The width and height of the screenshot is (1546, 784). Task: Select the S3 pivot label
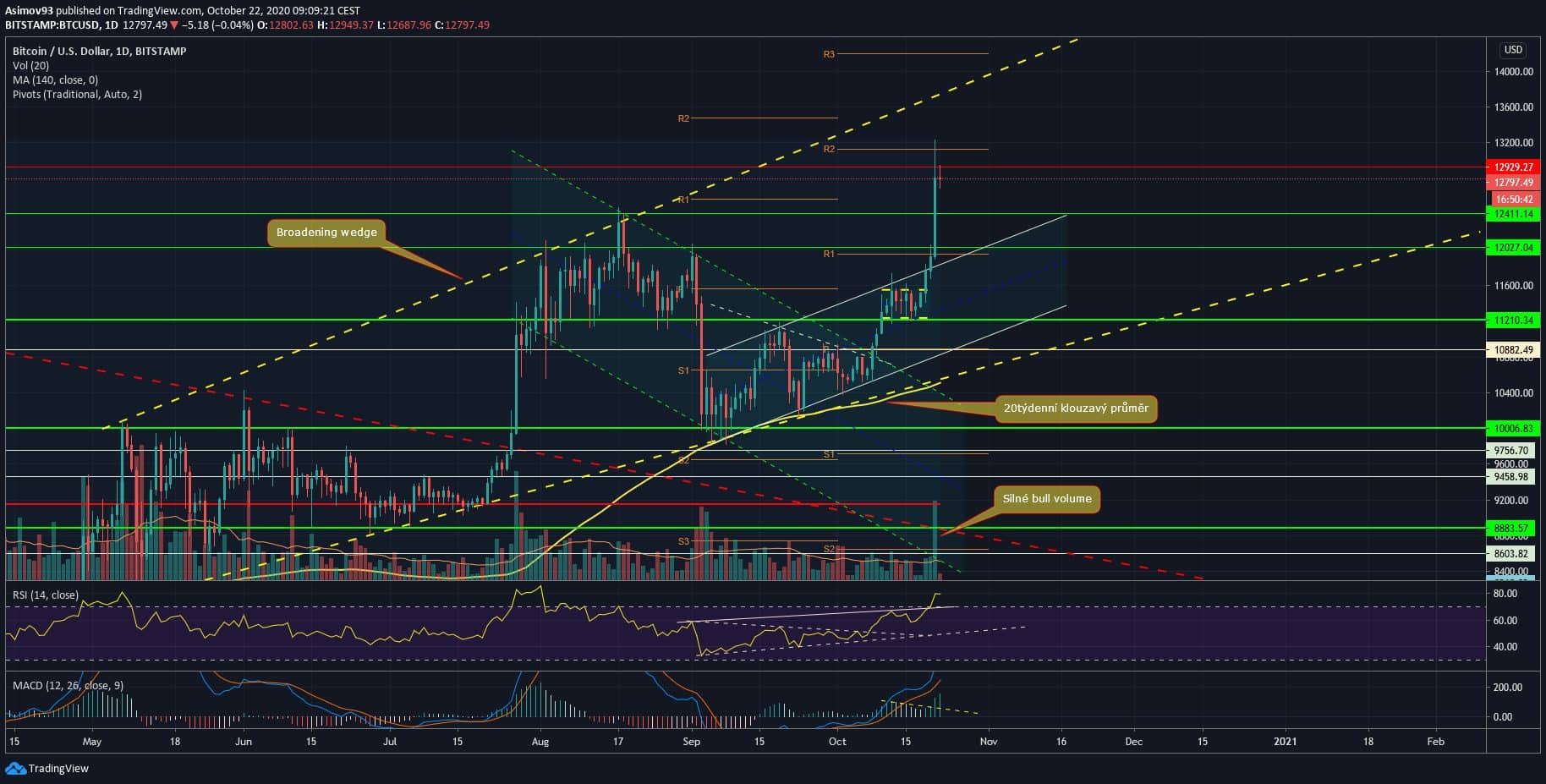tap(683, 541)
